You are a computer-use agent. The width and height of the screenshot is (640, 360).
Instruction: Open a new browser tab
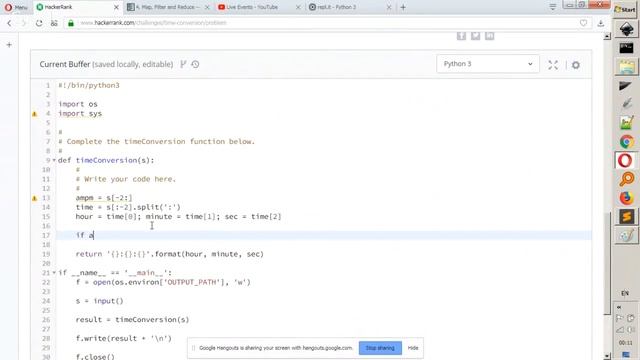(403, 7)
